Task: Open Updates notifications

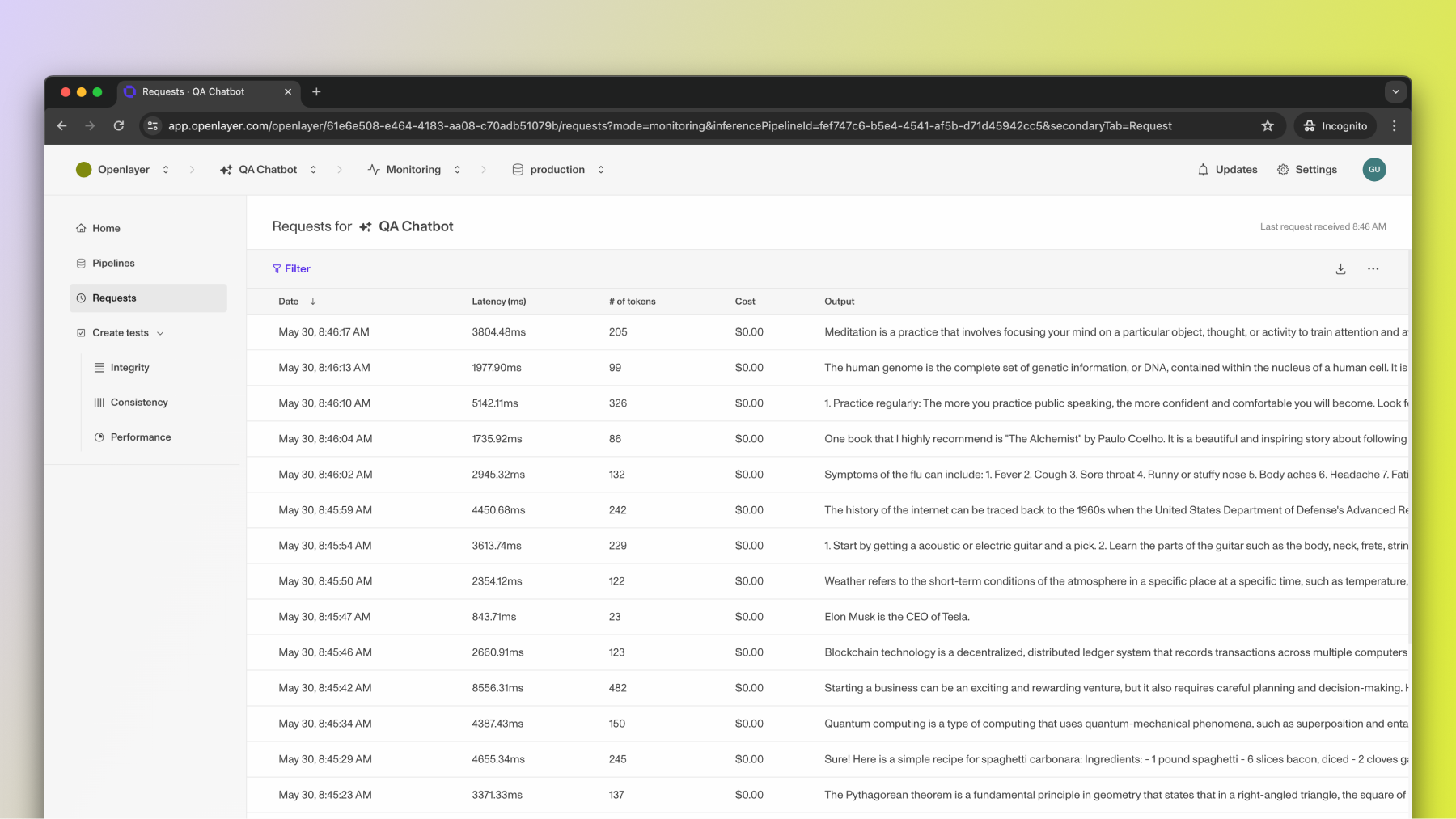Action: [1227, 170]
